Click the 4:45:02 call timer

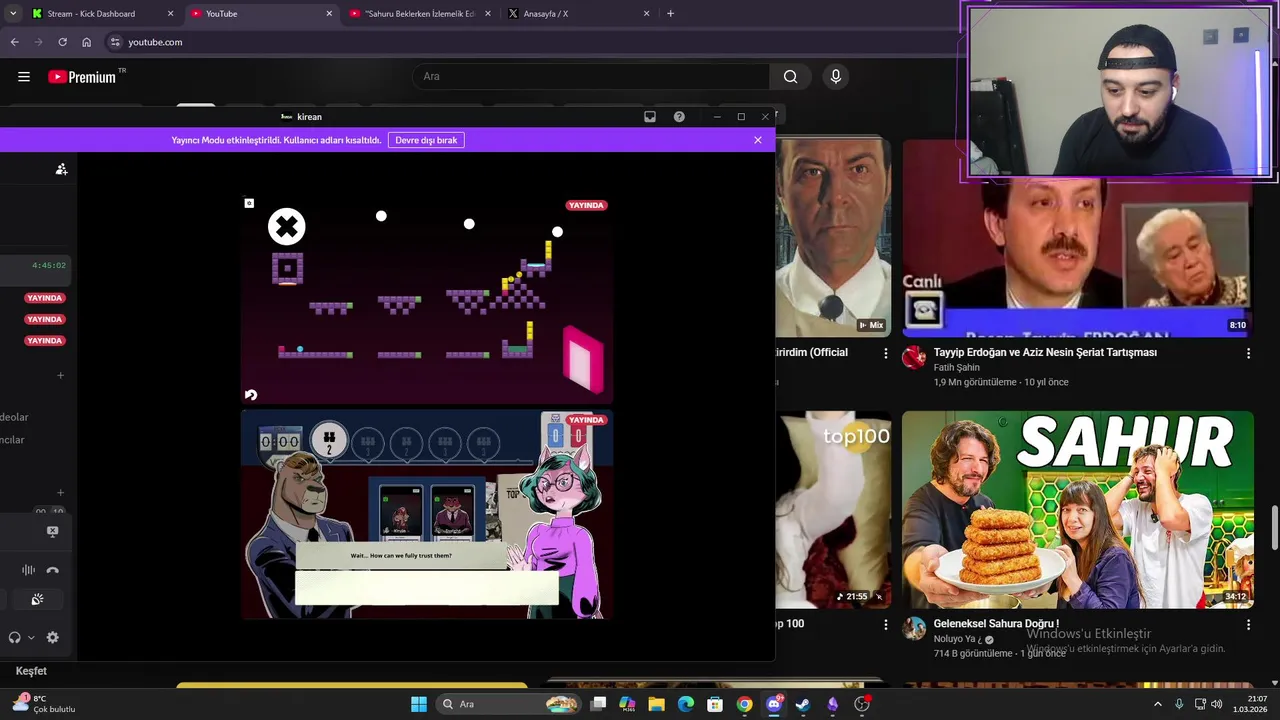point(48,266)
